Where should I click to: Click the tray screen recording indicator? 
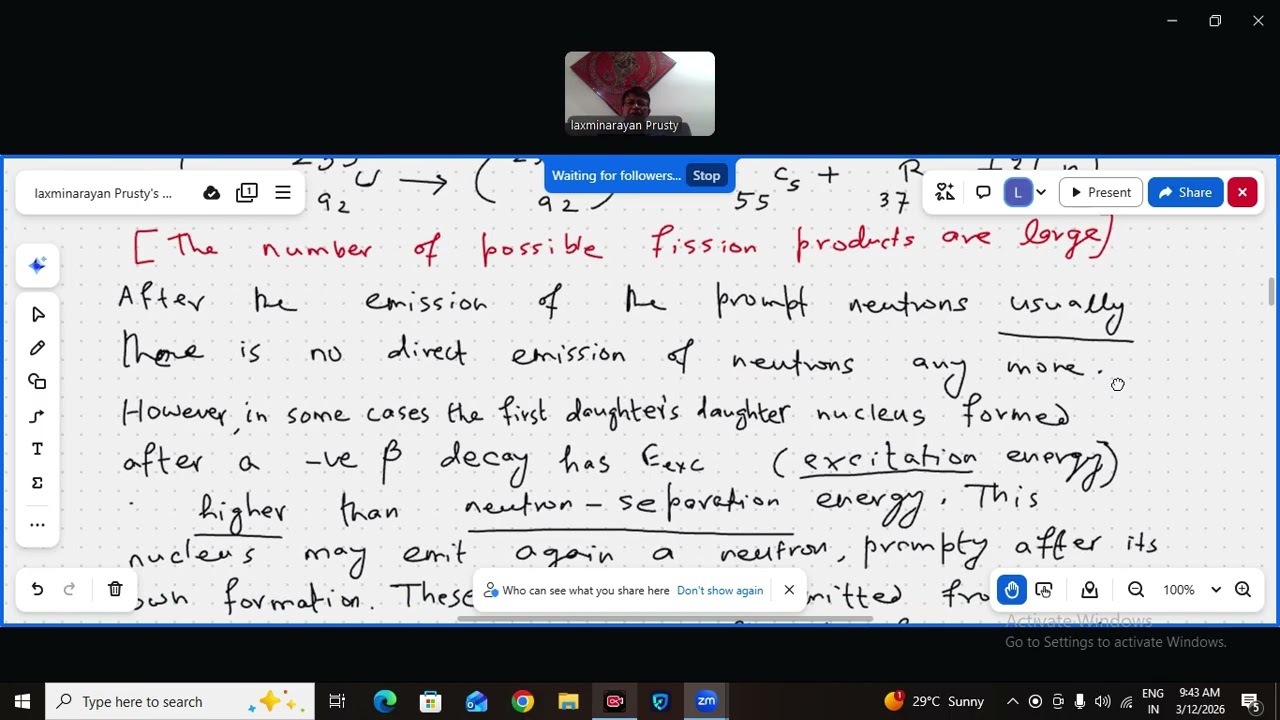click(1035, 702)
